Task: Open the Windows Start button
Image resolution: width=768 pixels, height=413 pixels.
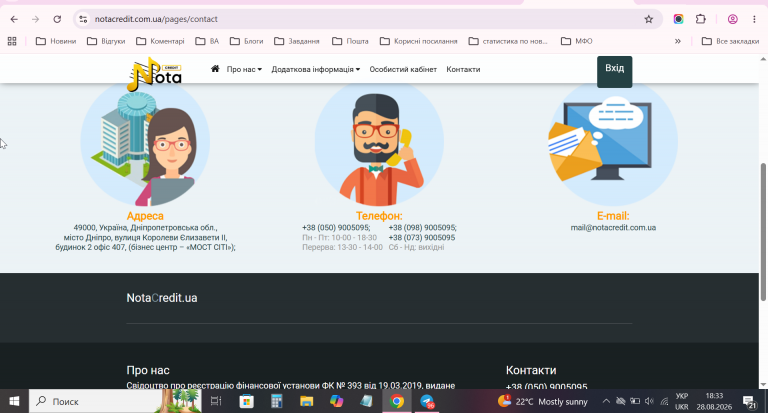Action: [14, 401]
